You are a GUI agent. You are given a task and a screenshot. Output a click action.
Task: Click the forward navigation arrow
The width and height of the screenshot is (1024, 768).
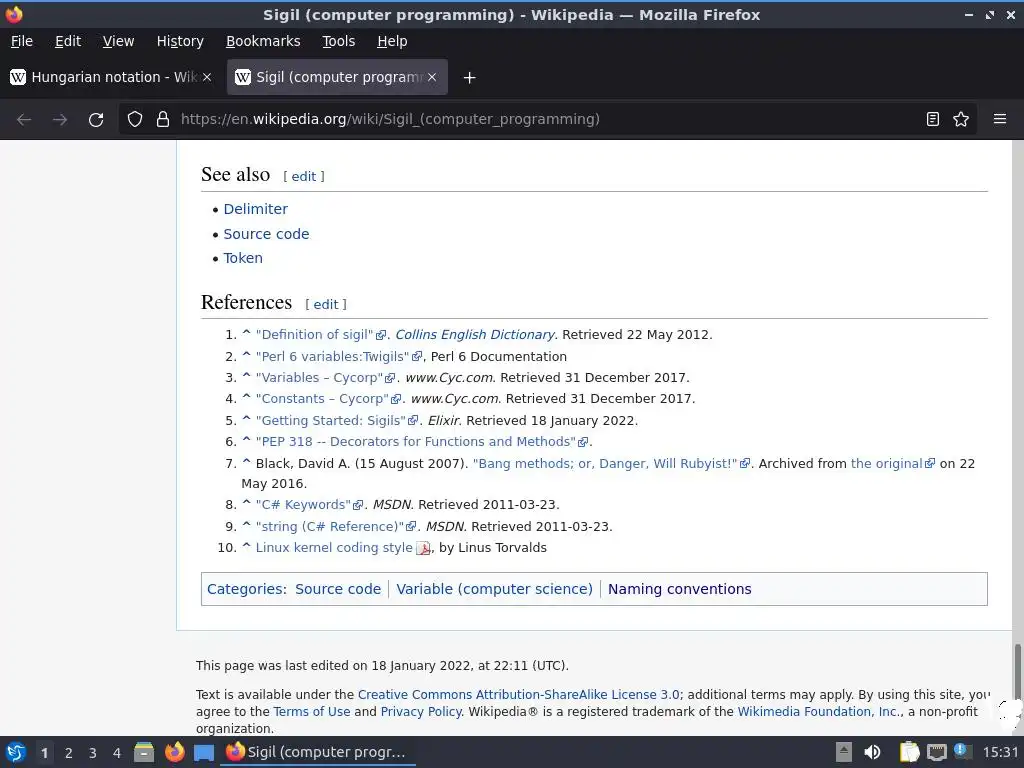[x=60, y=120]
